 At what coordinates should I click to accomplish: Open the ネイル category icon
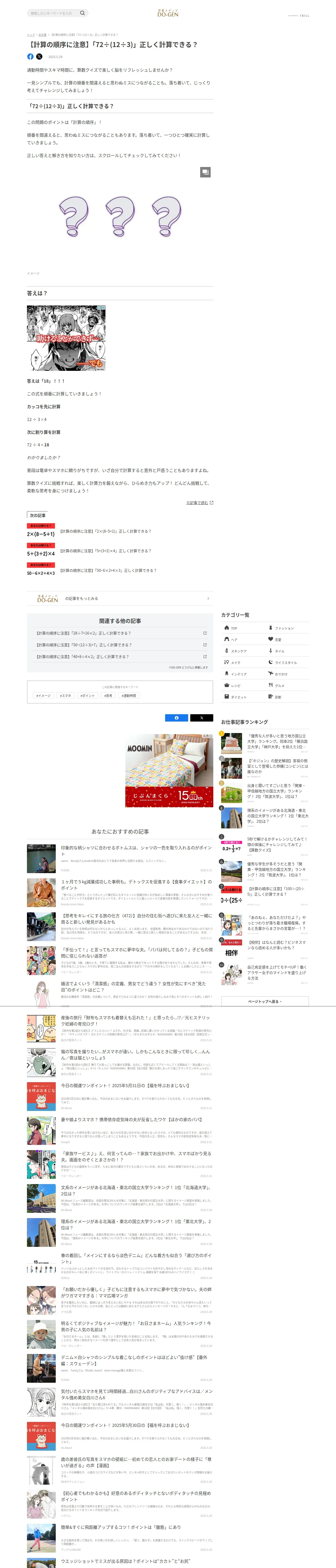click(271, 651)
